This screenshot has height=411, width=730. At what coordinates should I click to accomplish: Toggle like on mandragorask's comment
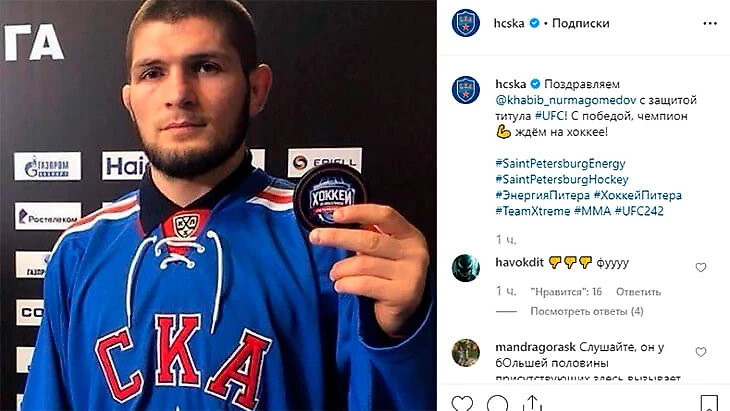(701, 352)
